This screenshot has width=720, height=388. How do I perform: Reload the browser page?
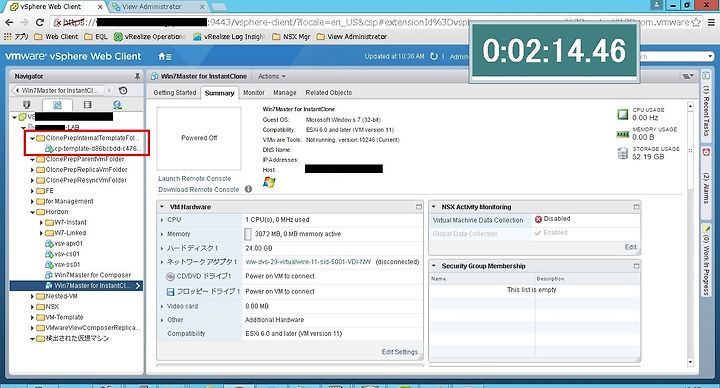(x=39, y=22)
